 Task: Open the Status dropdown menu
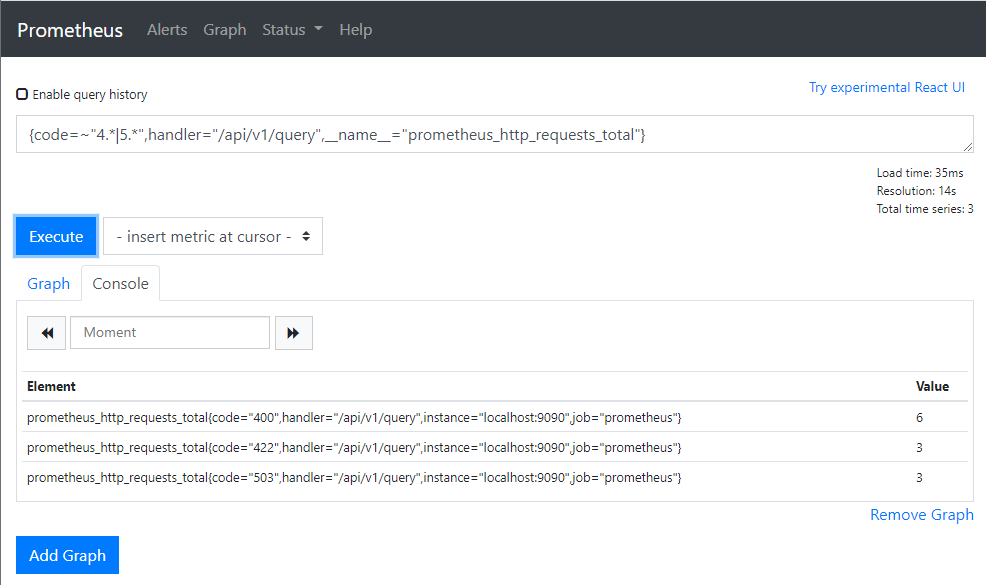coord(292,30)
